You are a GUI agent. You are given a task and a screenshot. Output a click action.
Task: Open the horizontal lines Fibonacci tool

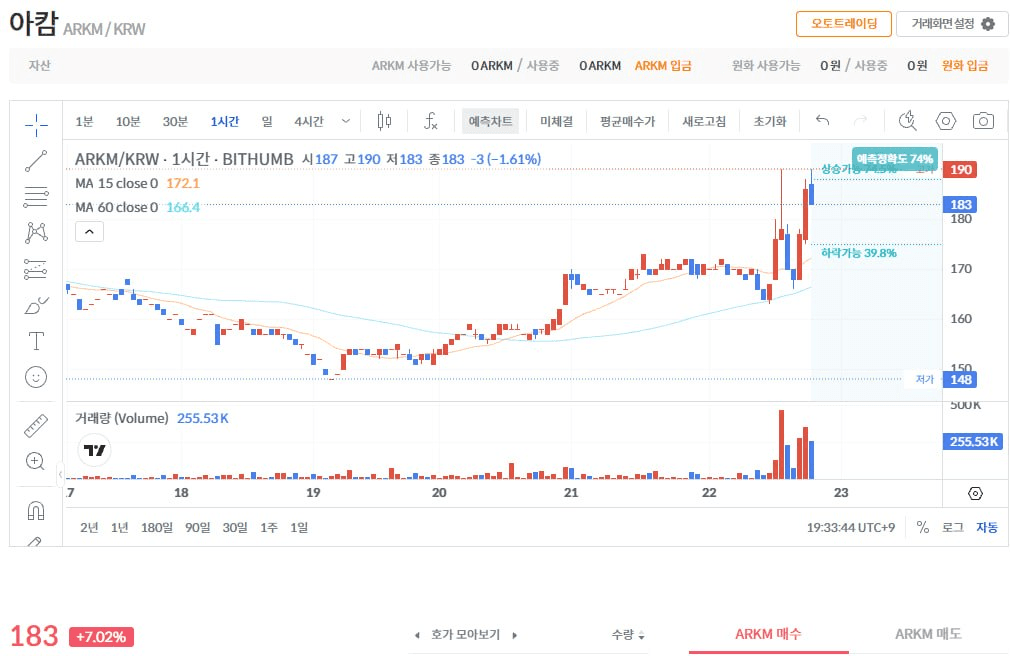[x=36, y=197]
